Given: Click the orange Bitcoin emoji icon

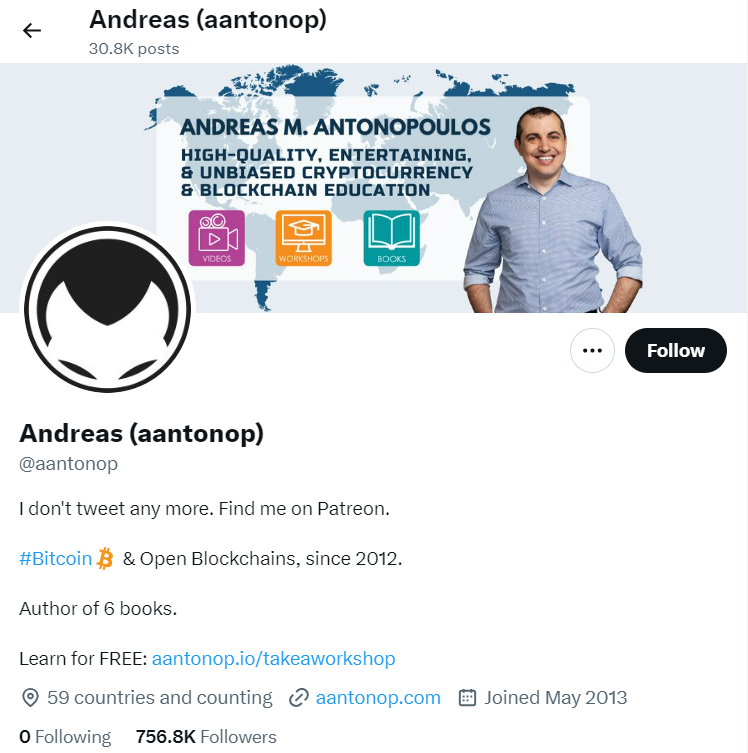Looking at the screenshot, I should [x=105, y=559].
